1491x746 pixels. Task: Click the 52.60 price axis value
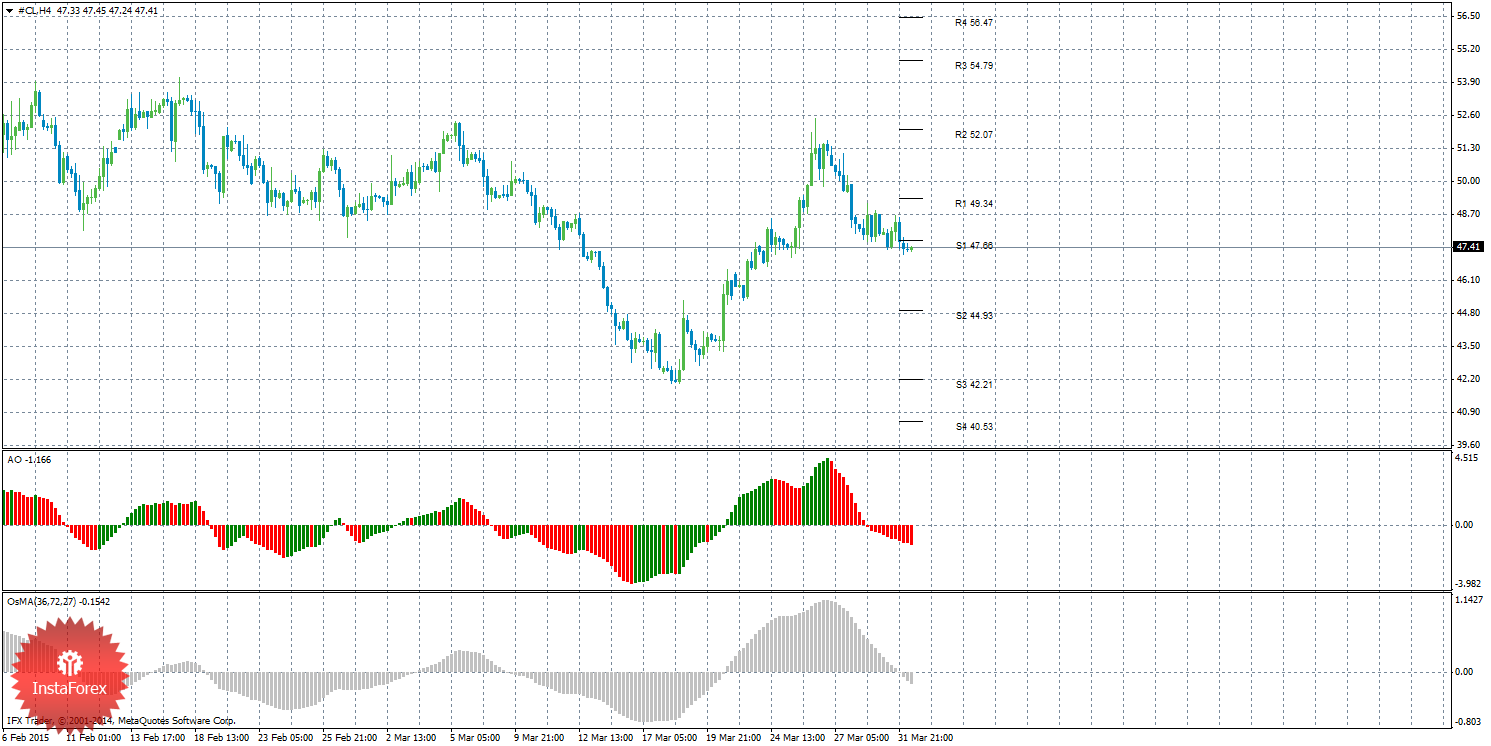[1468, 115]
